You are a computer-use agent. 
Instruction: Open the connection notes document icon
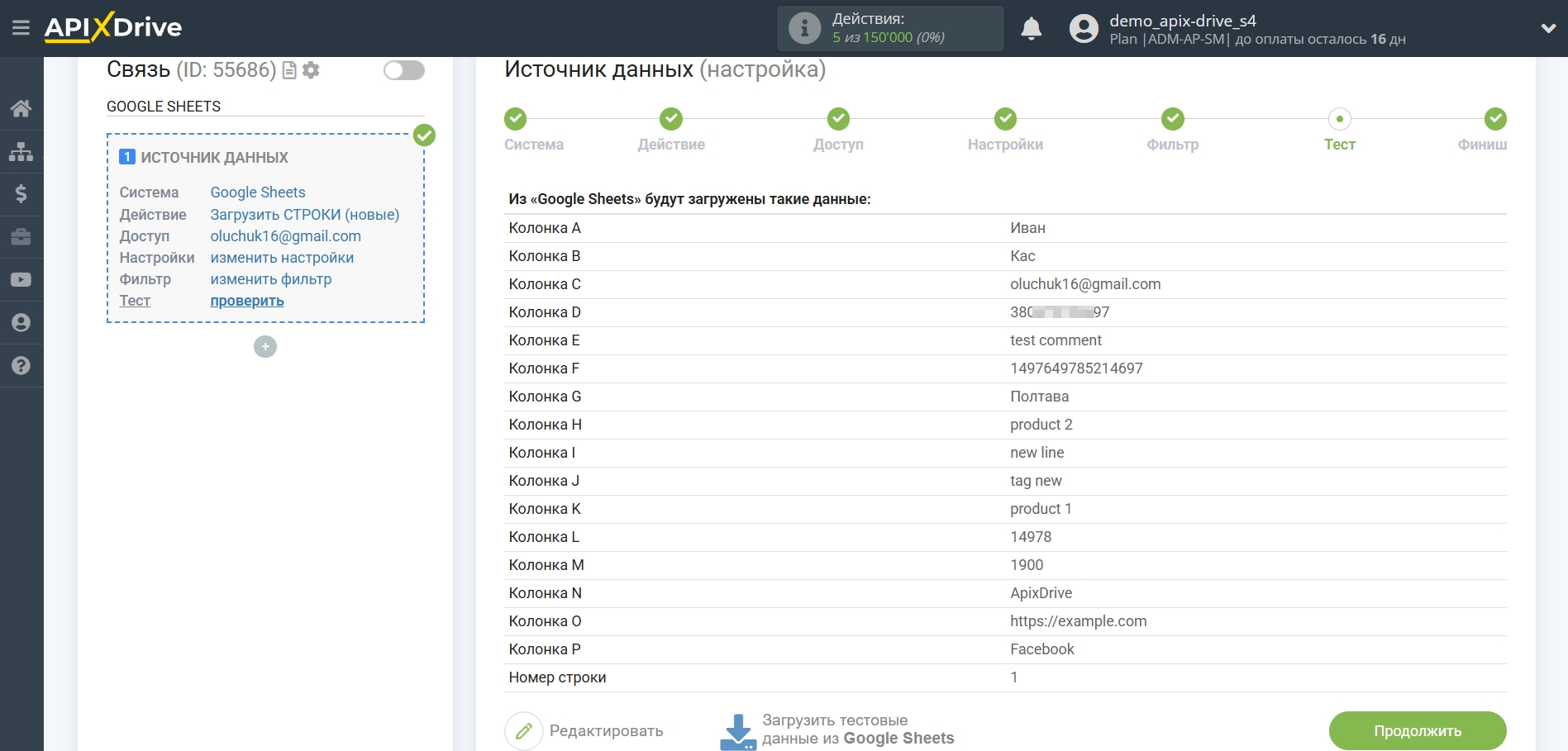(289, 70)
